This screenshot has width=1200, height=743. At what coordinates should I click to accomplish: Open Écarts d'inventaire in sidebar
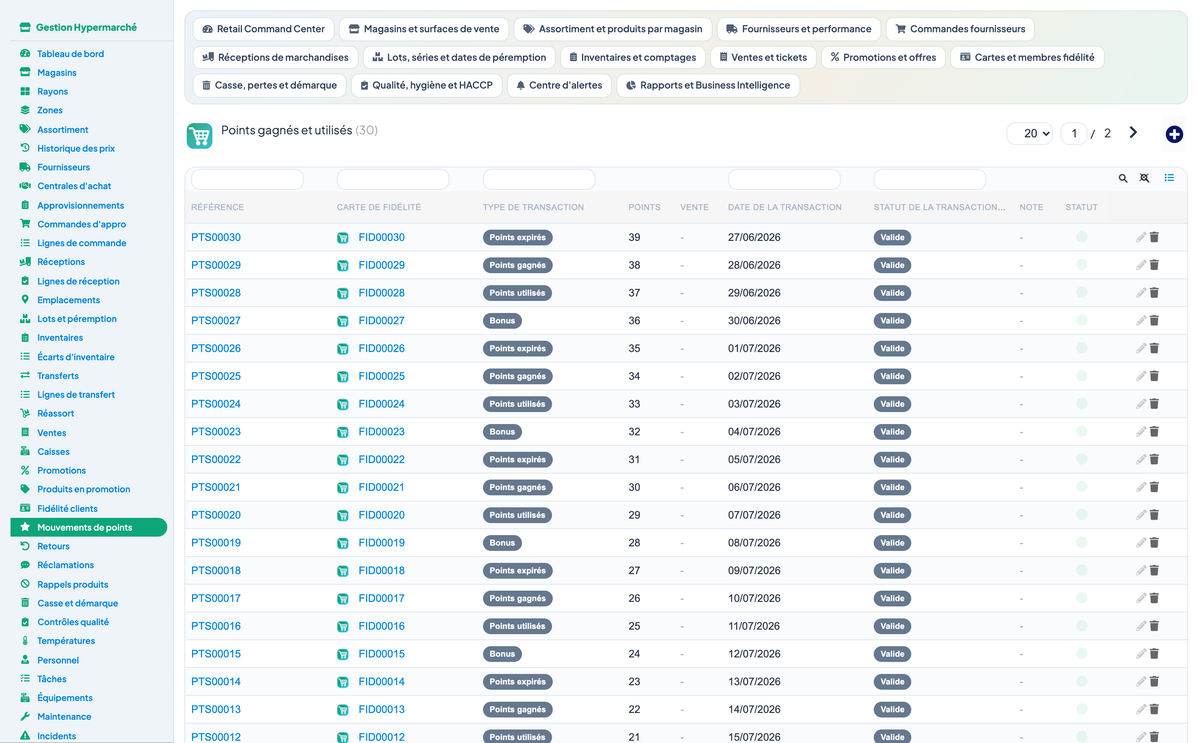[75, 357]
